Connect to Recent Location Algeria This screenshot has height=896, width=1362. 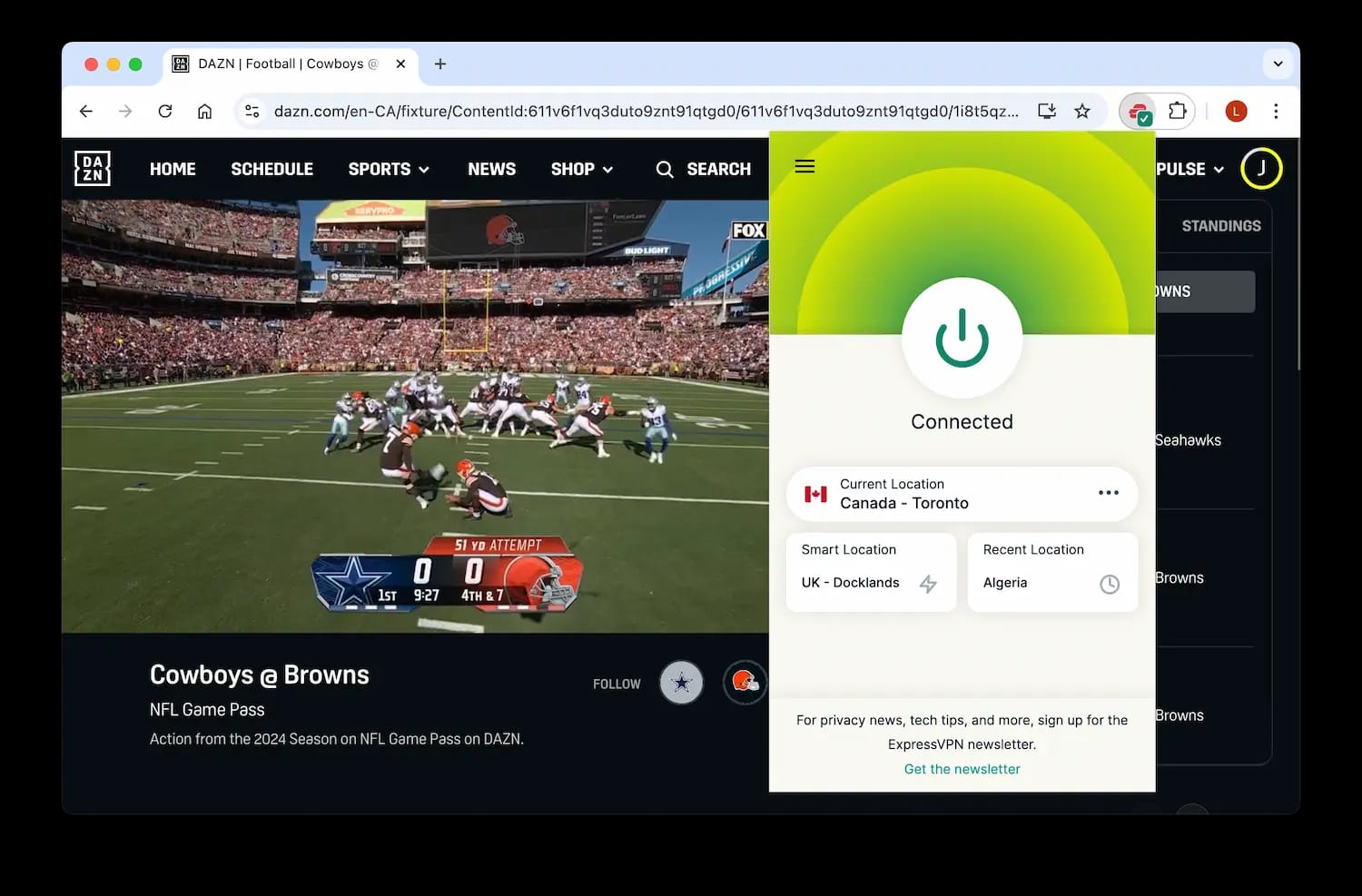[x=1052, y=572]
